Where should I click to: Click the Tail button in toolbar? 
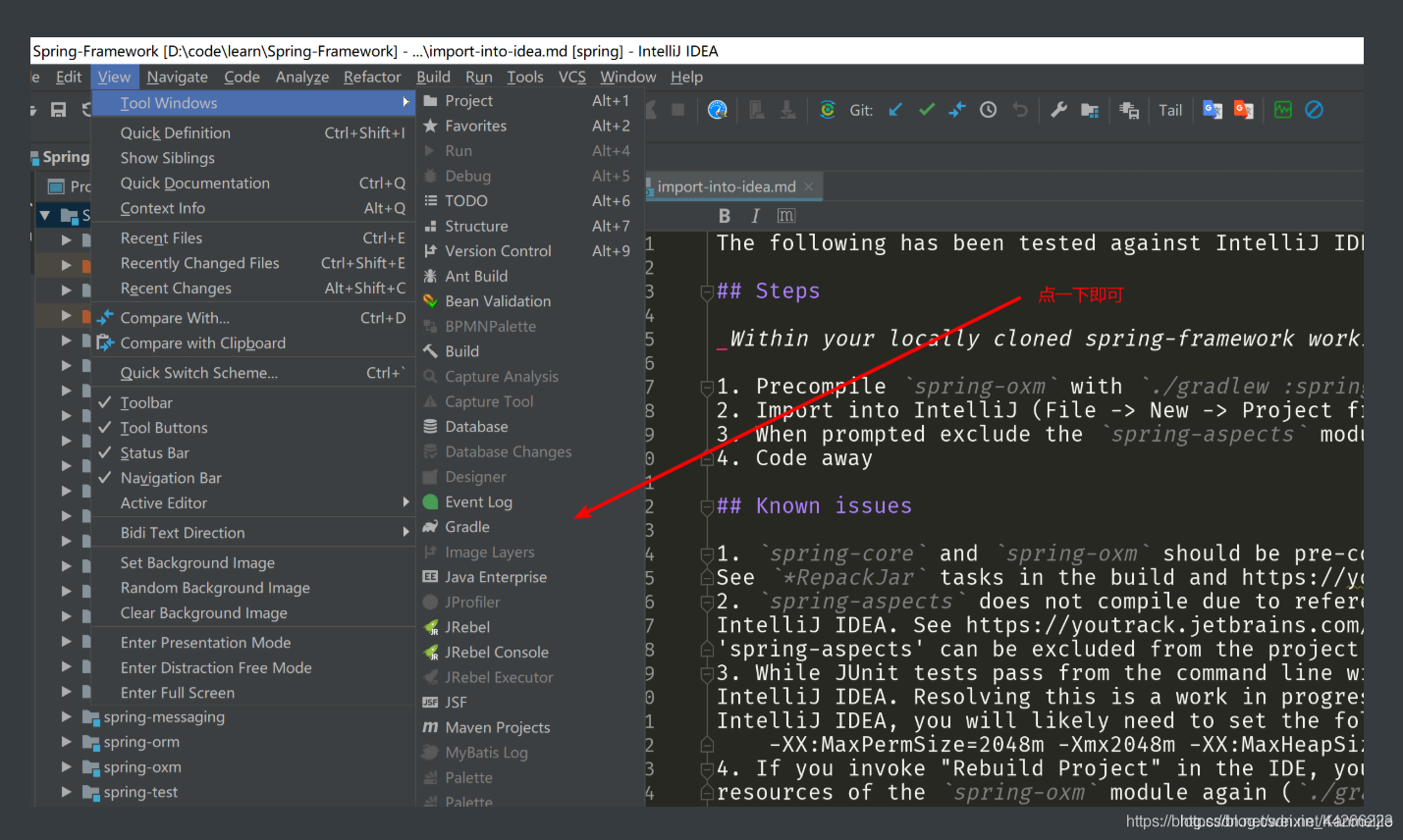coord(1170,110)
